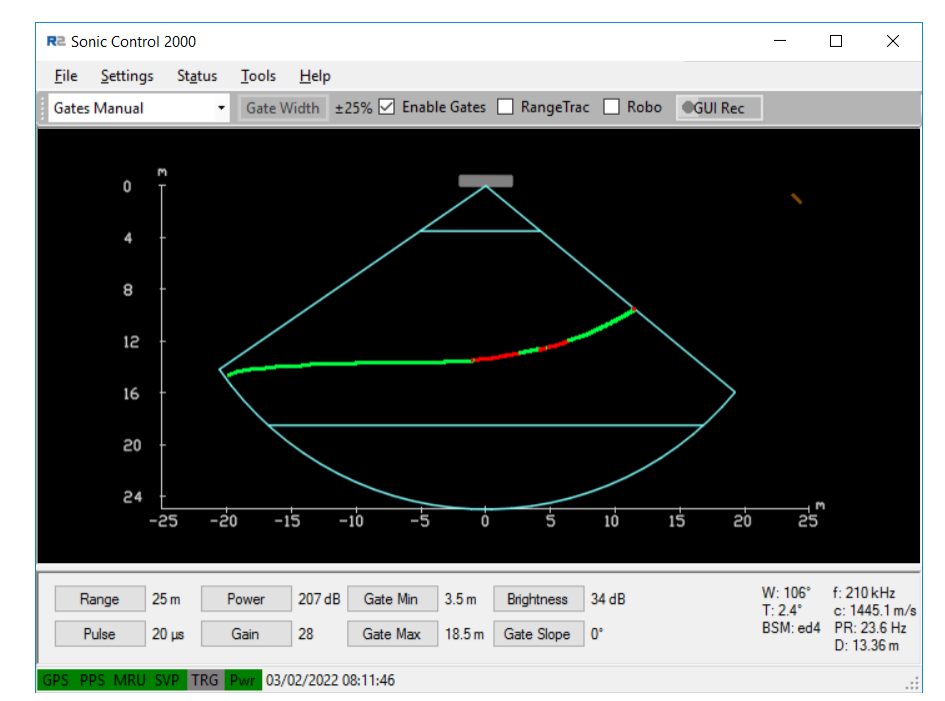The height and width of the screenshot is (701, 945).
Task: Click the PR: 23.6 Hz ping rate readout
Action: point(870,628)
